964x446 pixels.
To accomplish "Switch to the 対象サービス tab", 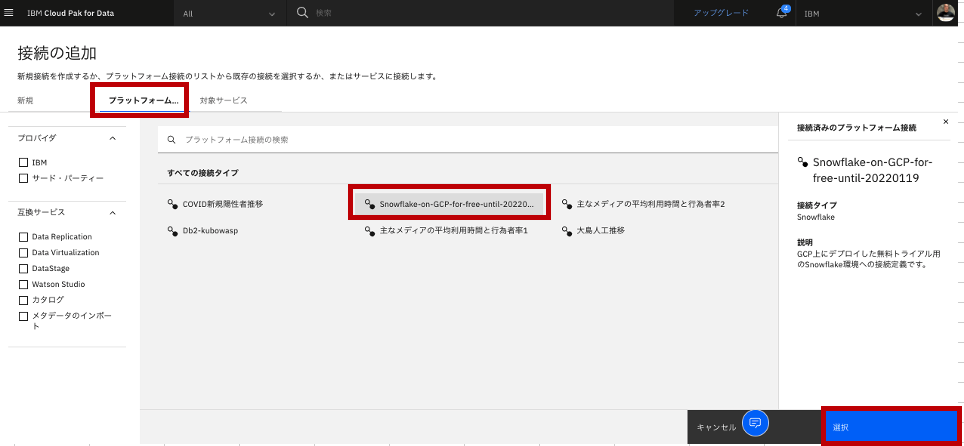I will 224,100.
